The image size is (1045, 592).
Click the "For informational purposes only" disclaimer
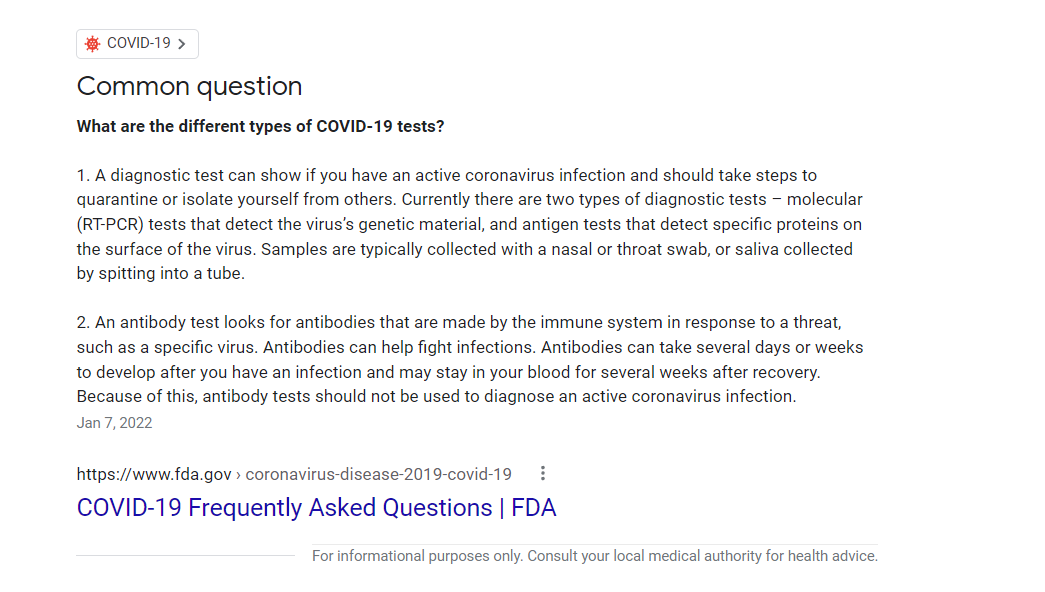click(594, 556)
